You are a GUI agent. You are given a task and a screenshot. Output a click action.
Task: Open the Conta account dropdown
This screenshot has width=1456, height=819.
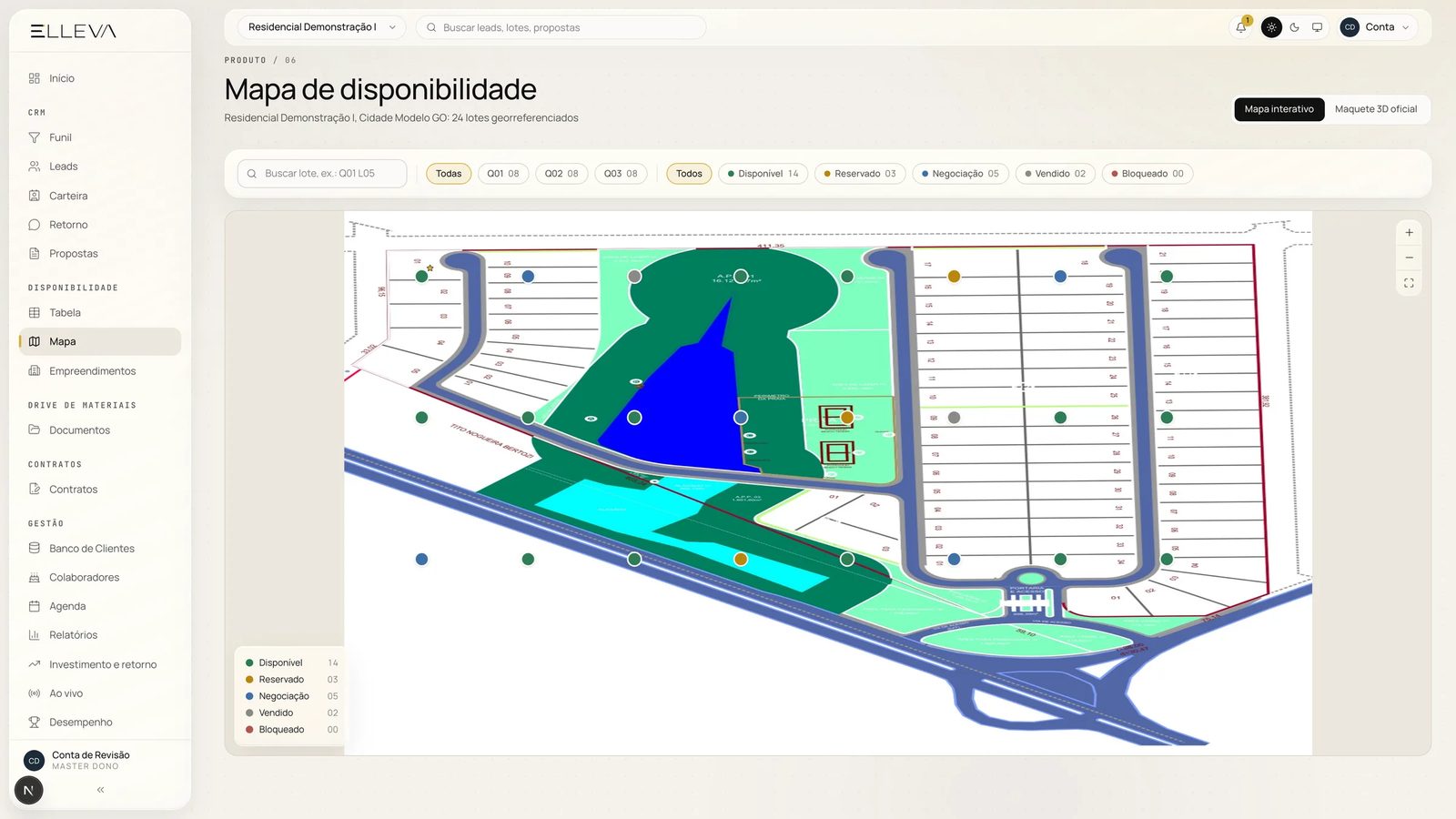coord(1378,27)
